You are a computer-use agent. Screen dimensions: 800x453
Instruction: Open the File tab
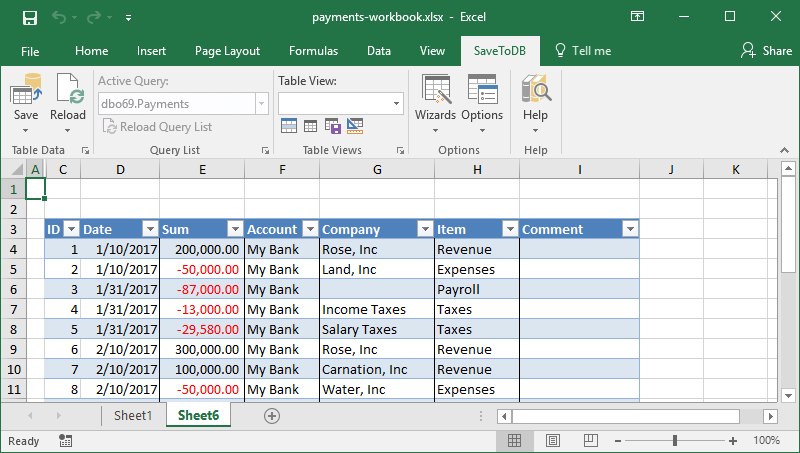click(x=30, y=51)
